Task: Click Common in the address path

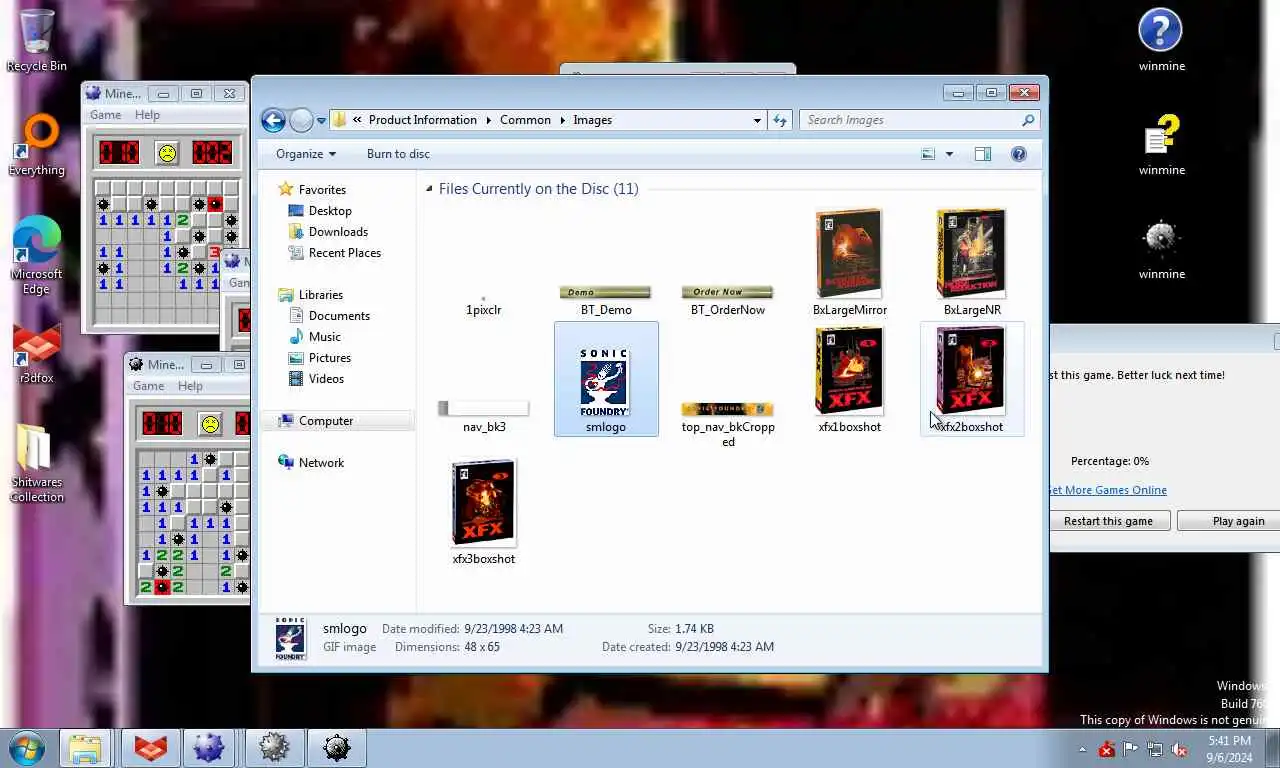Action: coord(525,120)
